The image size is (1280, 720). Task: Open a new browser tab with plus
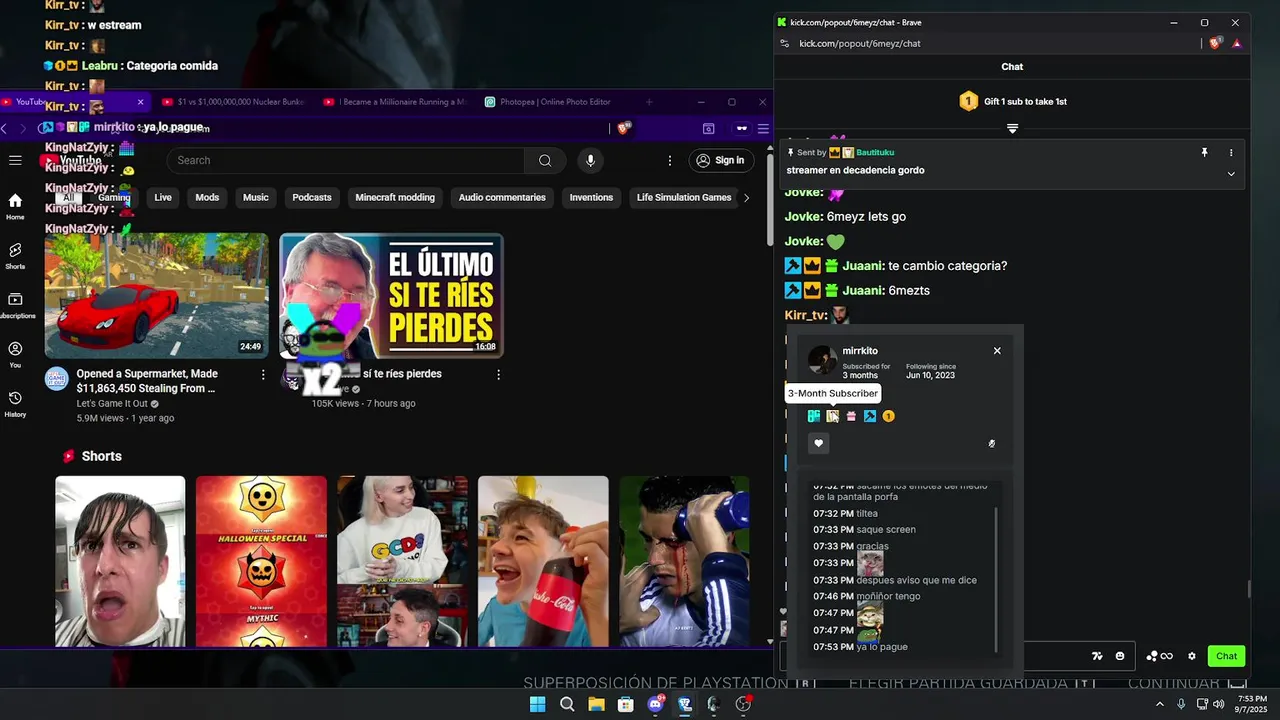coord(649,102)
